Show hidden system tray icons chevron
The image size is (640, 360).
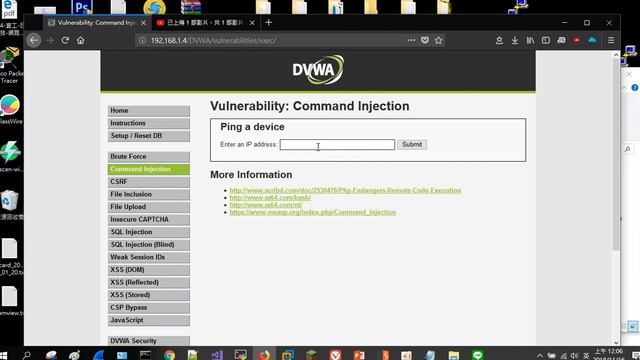point(540,356)
